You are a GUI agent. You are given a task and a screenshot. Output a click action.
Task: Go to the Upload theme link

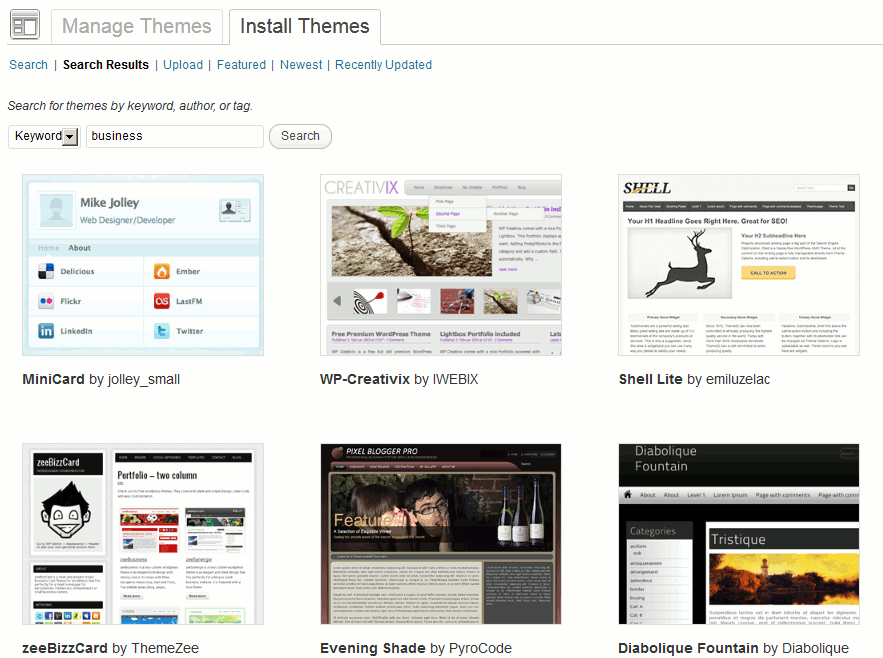[183, 65]
